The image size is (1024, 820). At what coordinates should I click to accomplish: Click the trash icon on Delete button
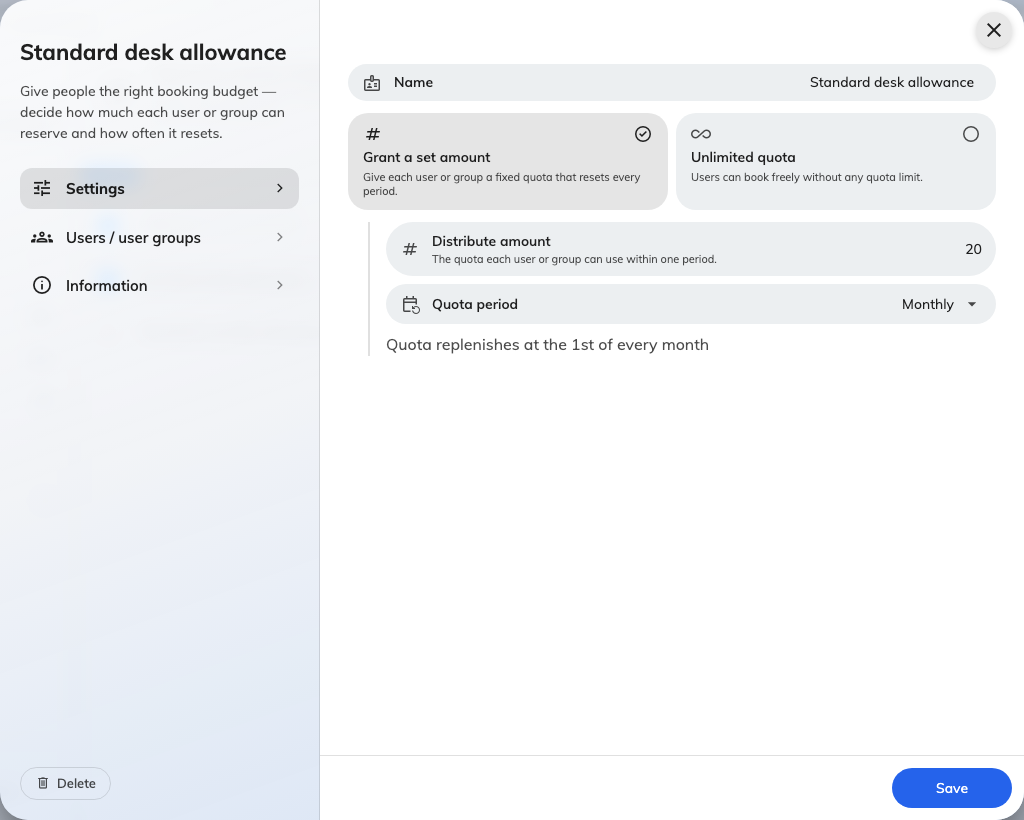pyautogui.click(x=43, y=783)
